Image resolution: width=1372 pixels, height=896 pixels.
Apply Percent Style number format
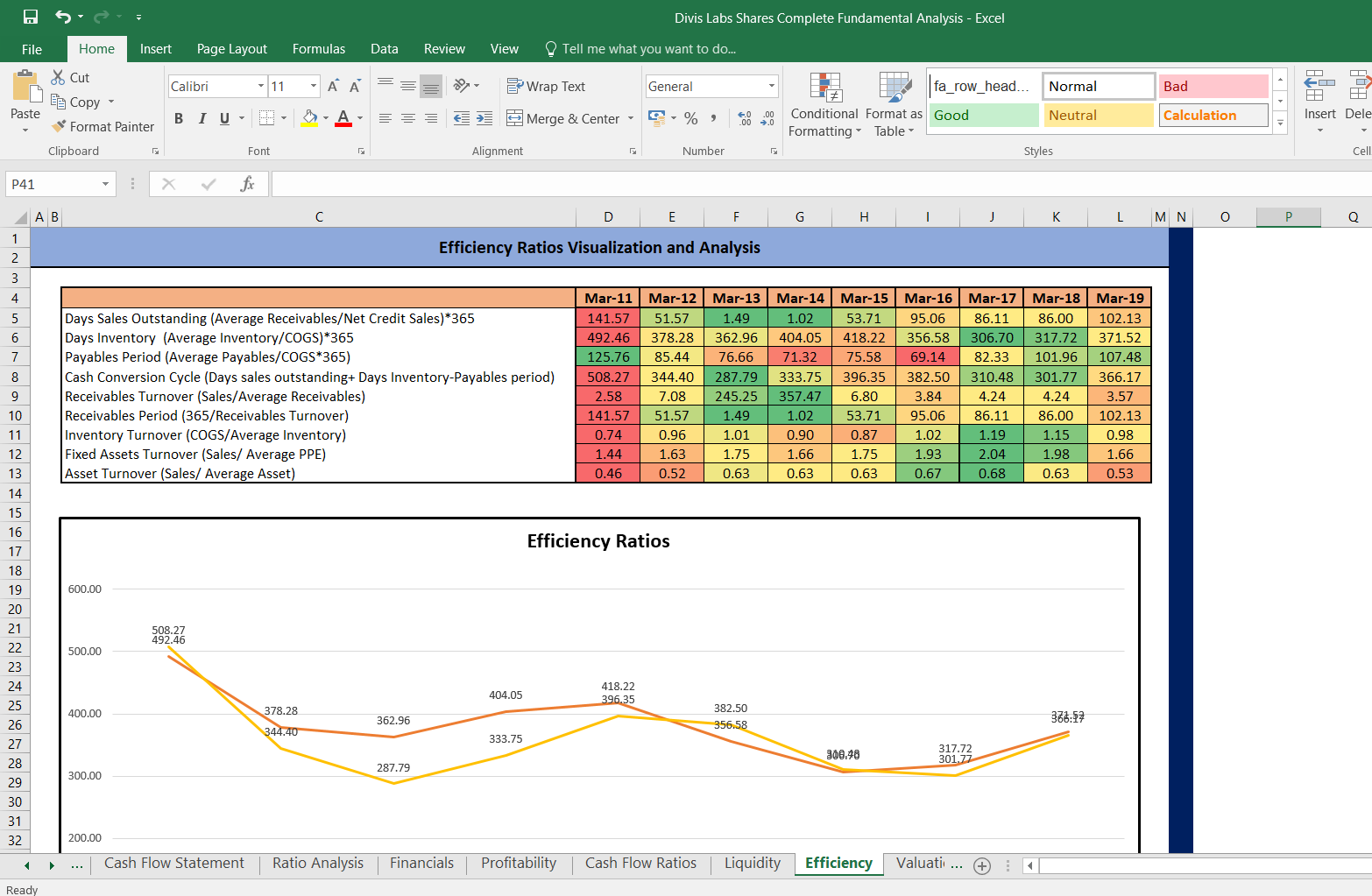691,118
